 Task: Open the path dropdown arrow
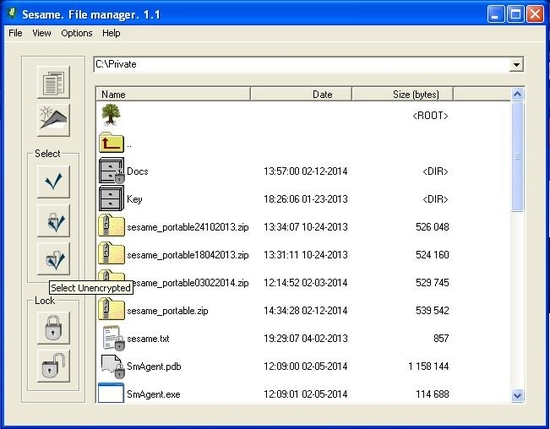tap(516, 65)
